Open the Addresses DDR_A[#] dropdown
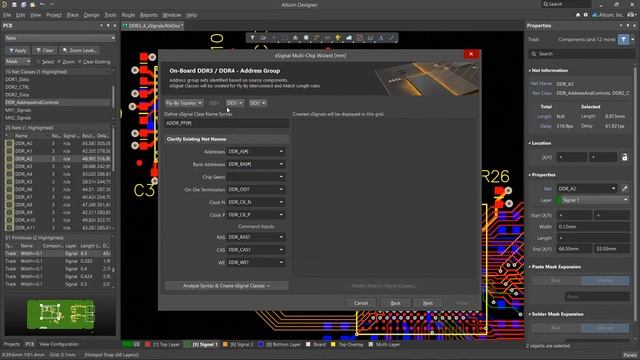Screen dimensions: 640x360 coord(256,151)
